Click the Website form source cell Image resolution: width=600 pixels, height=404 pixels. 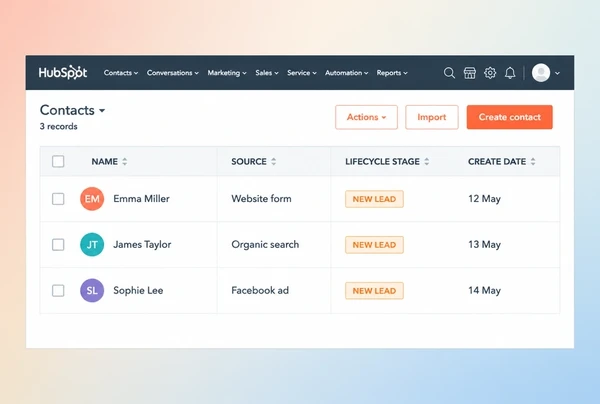(x=261, y=199)
